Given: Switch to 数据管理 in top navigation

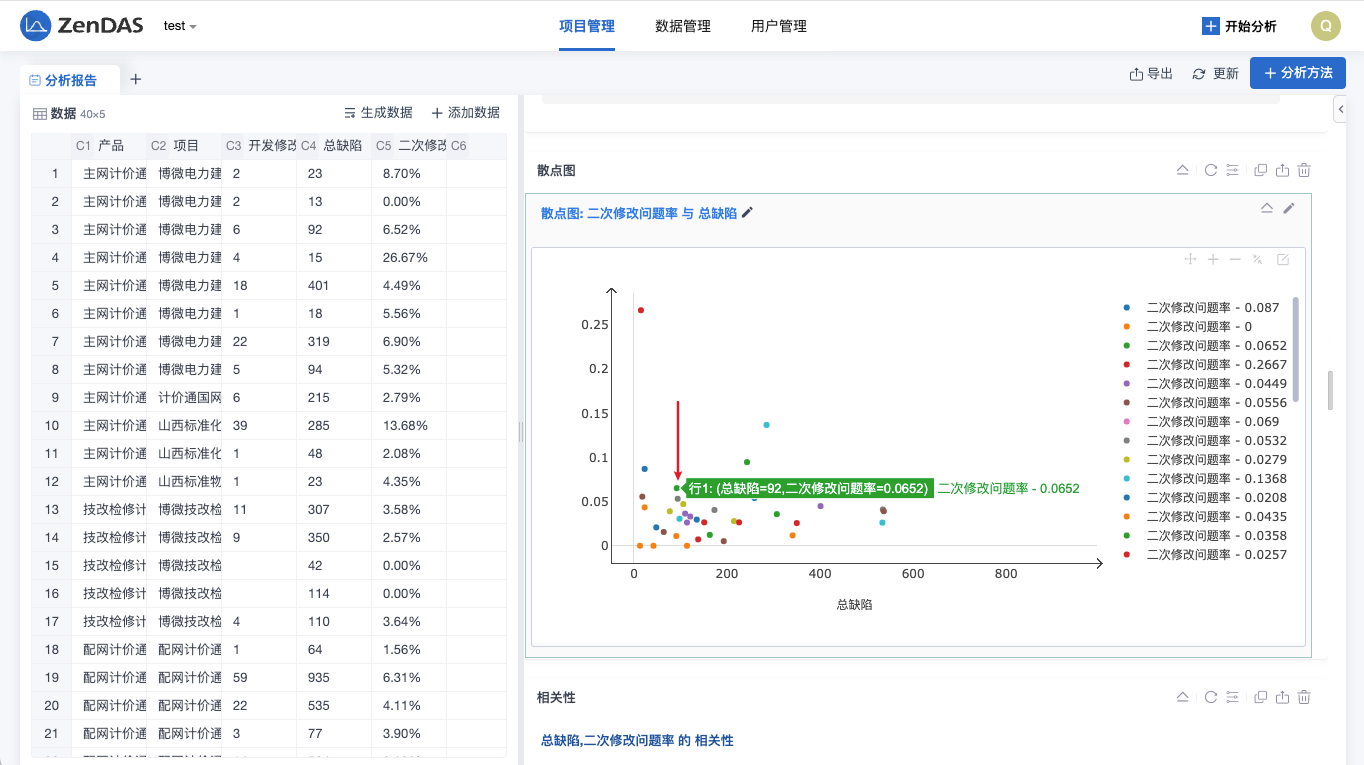Looking at the screenshot, I should pyautogui.click(x=683, y=26).
